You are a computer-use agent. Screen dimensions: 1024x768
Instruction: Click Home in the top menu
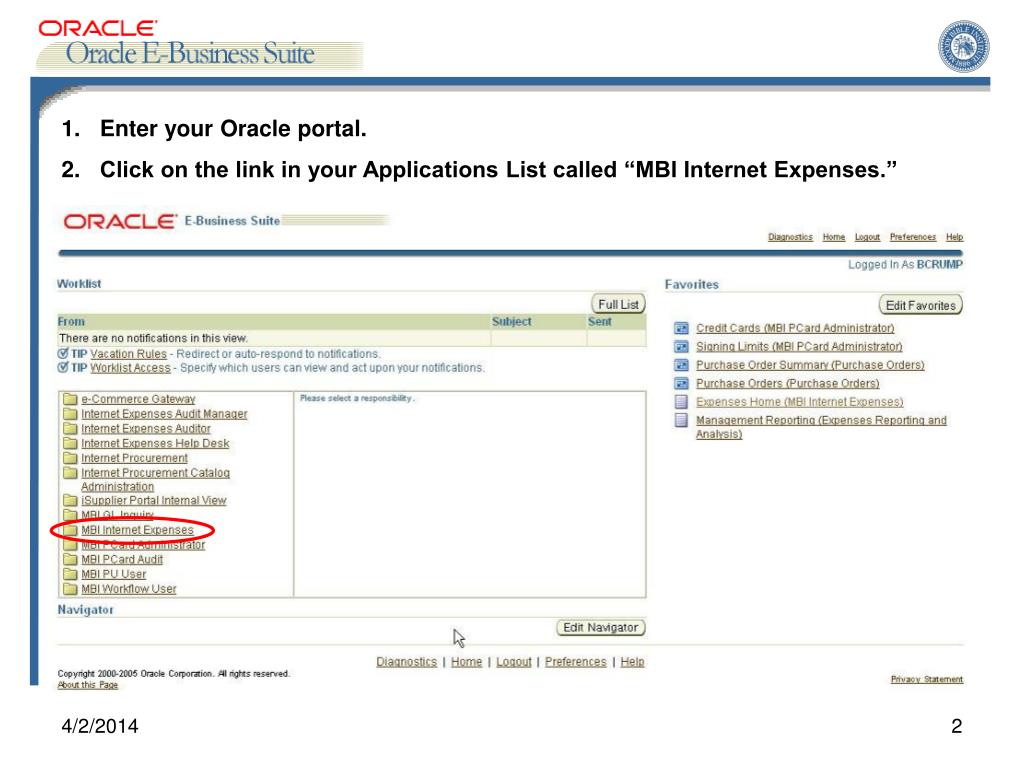pos(833,237)
